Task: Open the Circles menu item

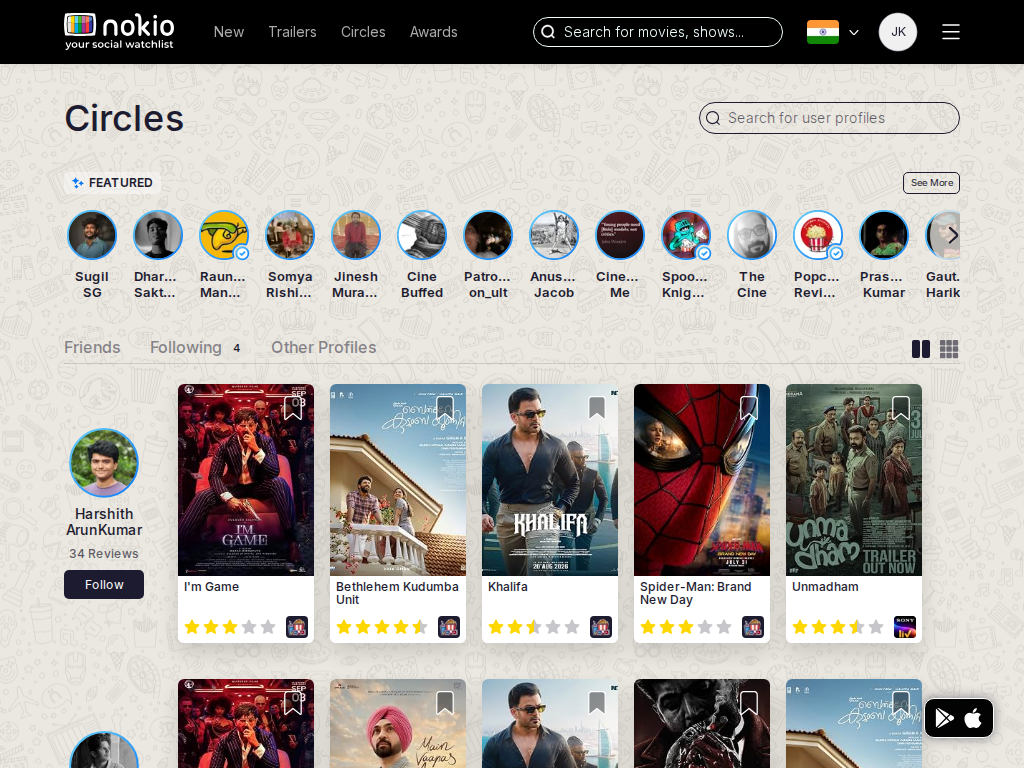Action: (363, 32)
